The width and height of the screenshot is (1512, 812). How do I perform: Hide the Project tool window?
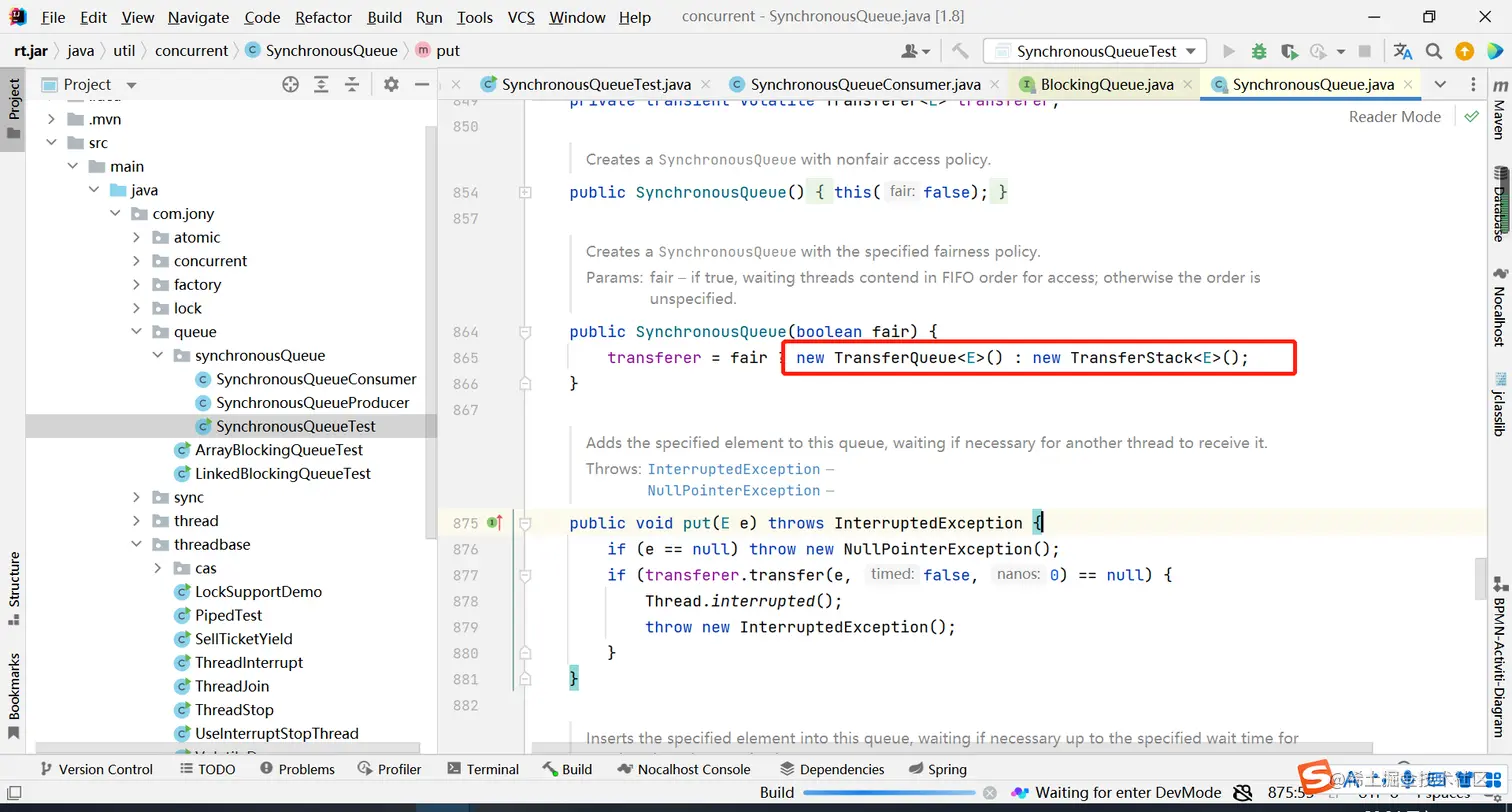pyautogui.click(x=422, y=84)
